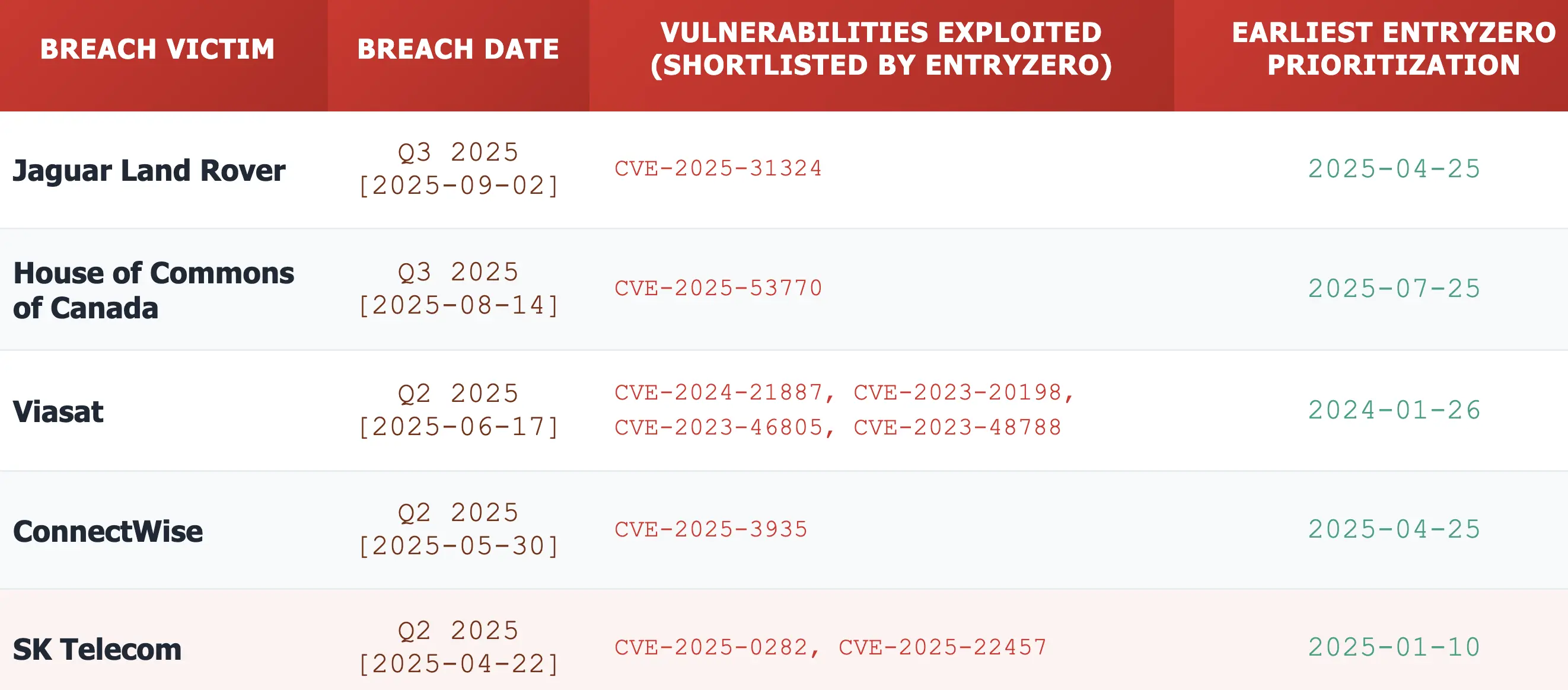Open the CVE-2023-46805 link
Image resolution: width=1568 pixels, height=690 pixels.
(718, 428)
